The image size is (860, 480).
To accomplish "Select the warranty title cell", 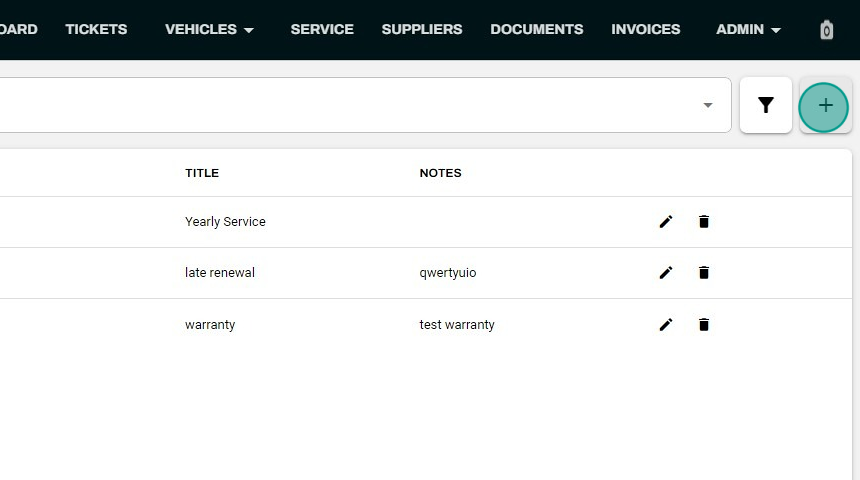I will 210,325.
